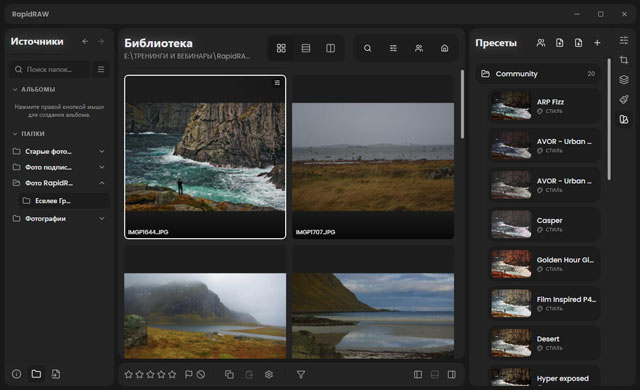This screenshot has width=640, height=390.
Task: Click the folder search field
Action: tap(50, 69)
